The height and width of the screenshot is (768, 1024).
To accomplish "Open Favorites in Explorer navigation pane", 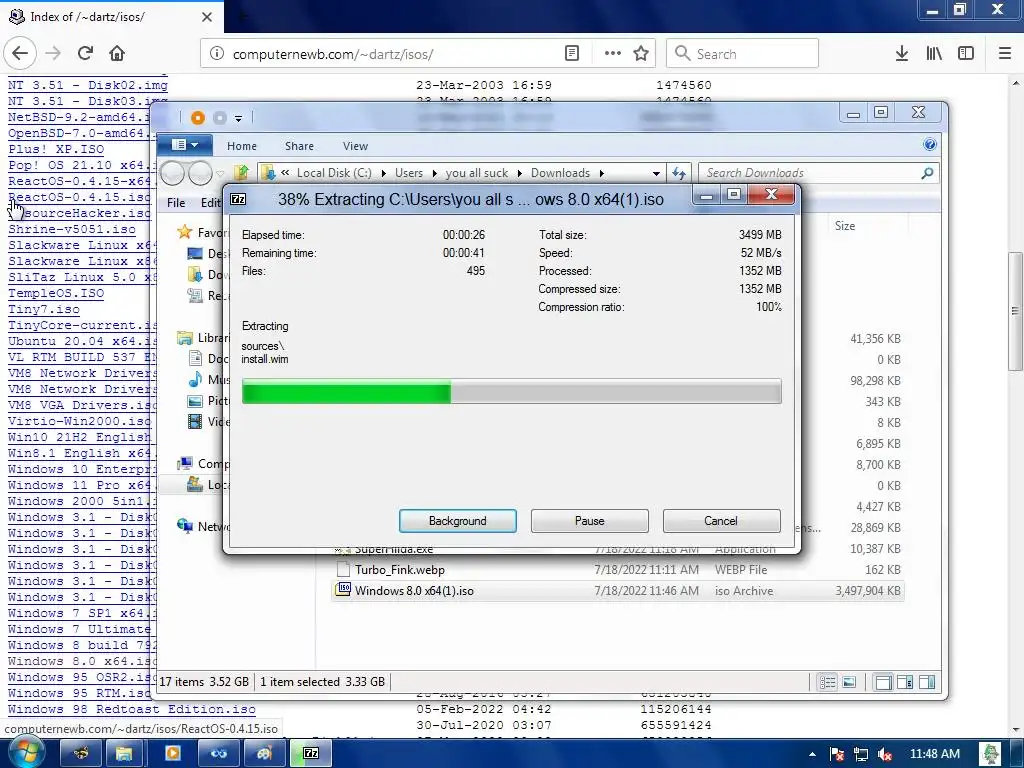I will pyautogui.click(x=203, y=232).
